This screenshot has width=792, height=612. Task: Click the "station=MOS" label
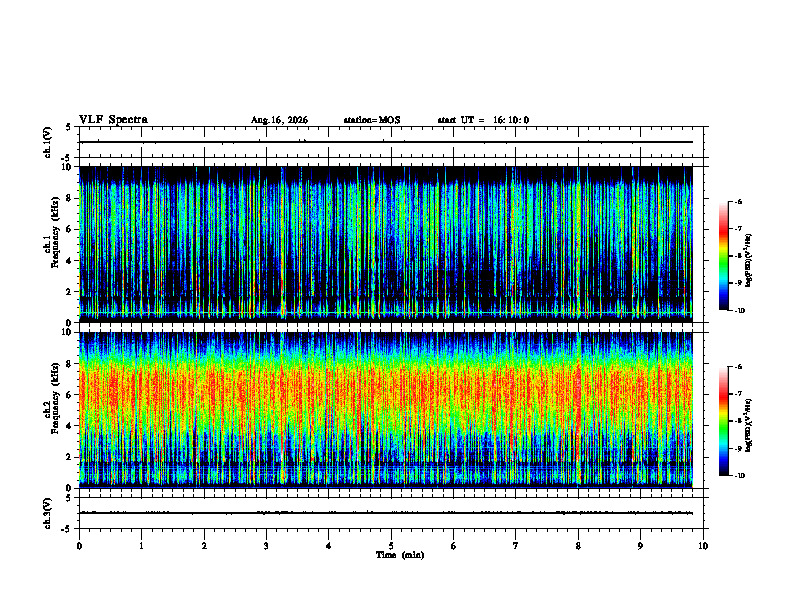(x=372, y=120)
